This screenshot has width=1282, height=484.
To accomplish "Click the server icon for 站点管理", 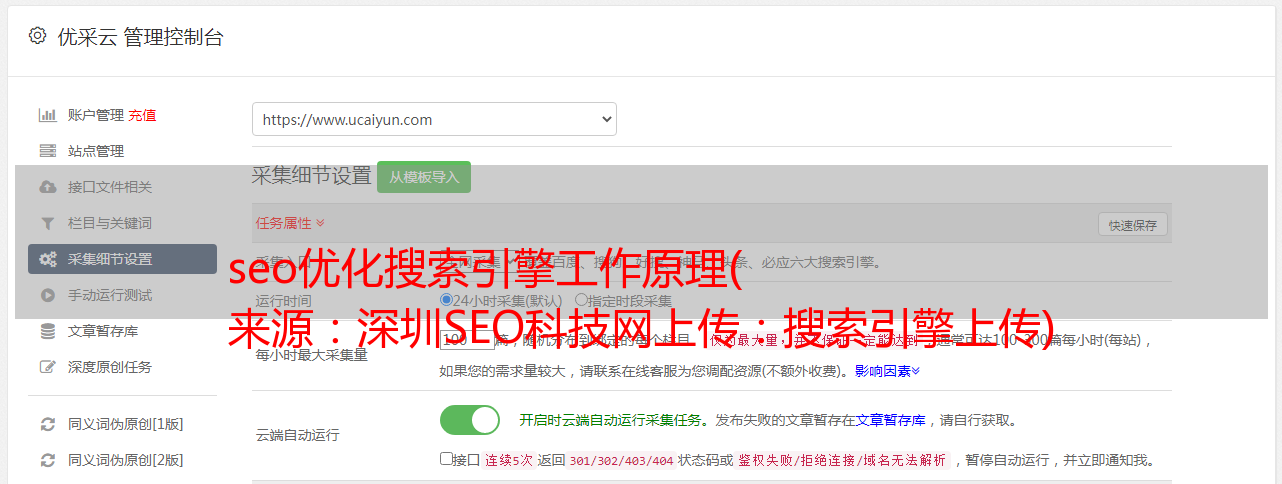I will [47, 151].
